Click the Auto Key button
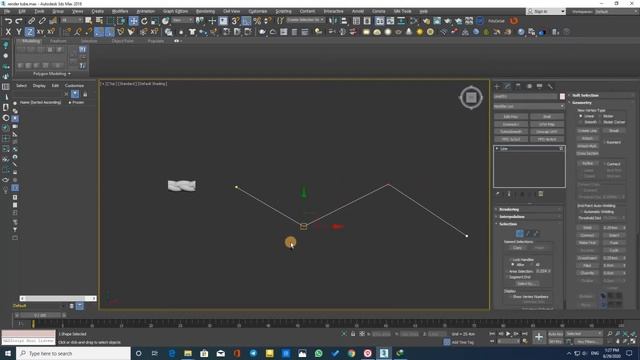The width and height of the screenshot is (640, 360). [555, 334]
